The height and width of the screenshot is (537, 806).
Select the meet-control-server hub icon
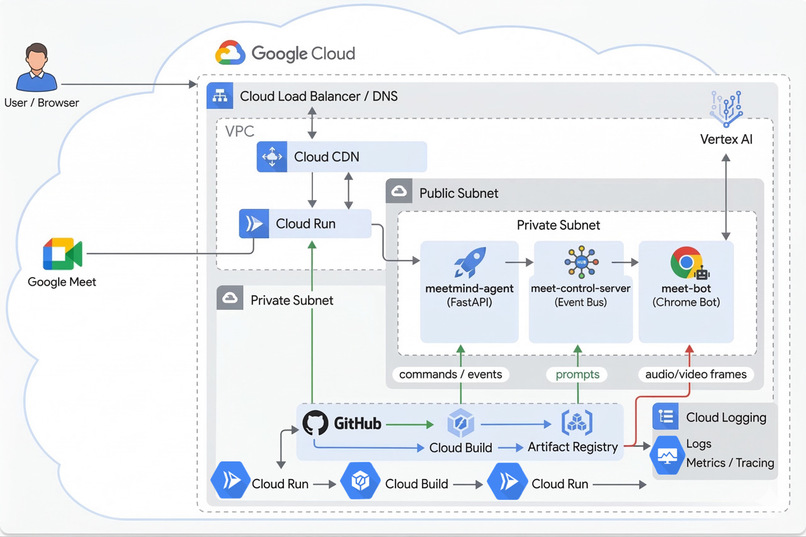pyautogui.click(x=581, y=262)
